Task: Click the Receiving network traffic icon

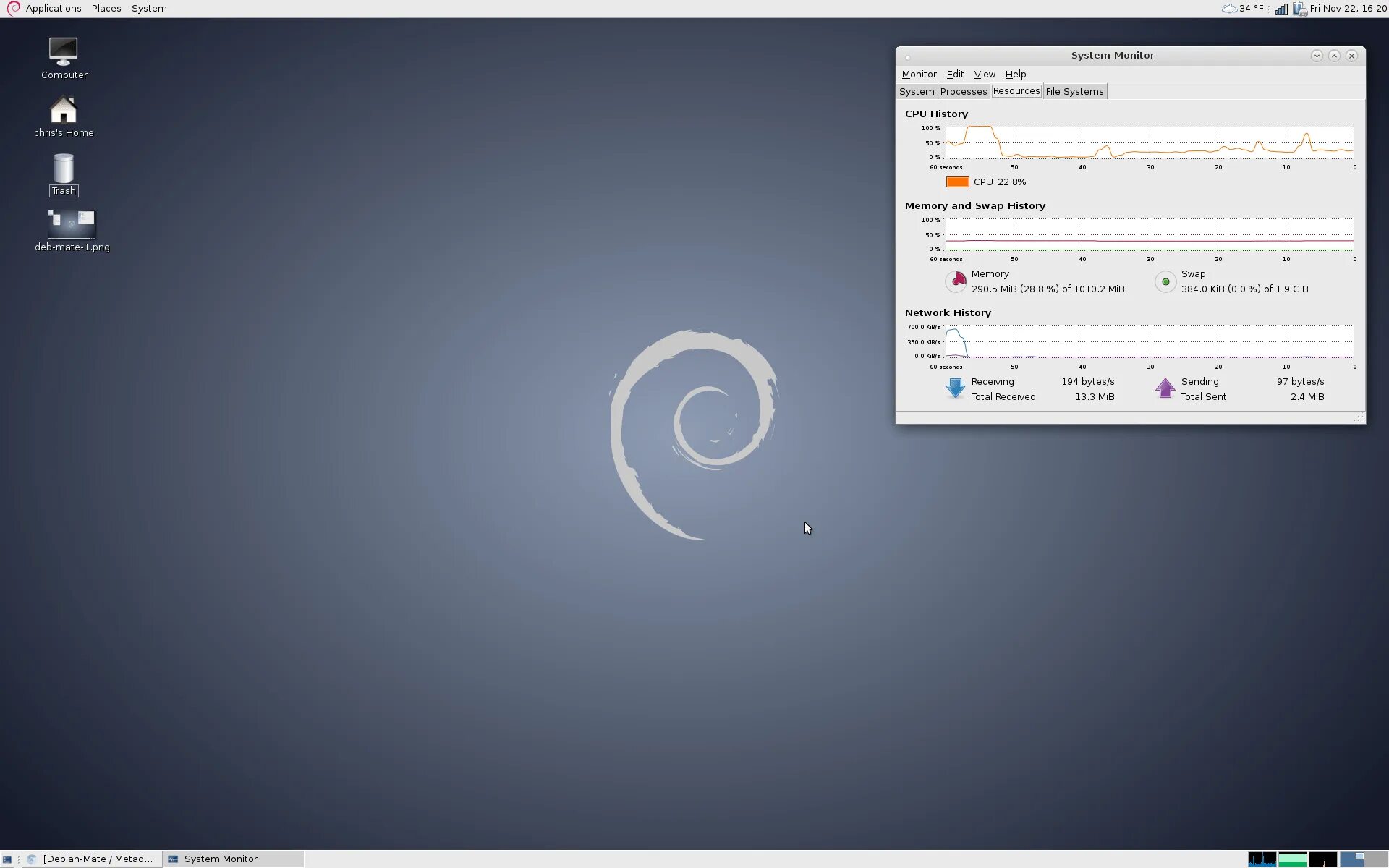Action: (x=955, y=388)
